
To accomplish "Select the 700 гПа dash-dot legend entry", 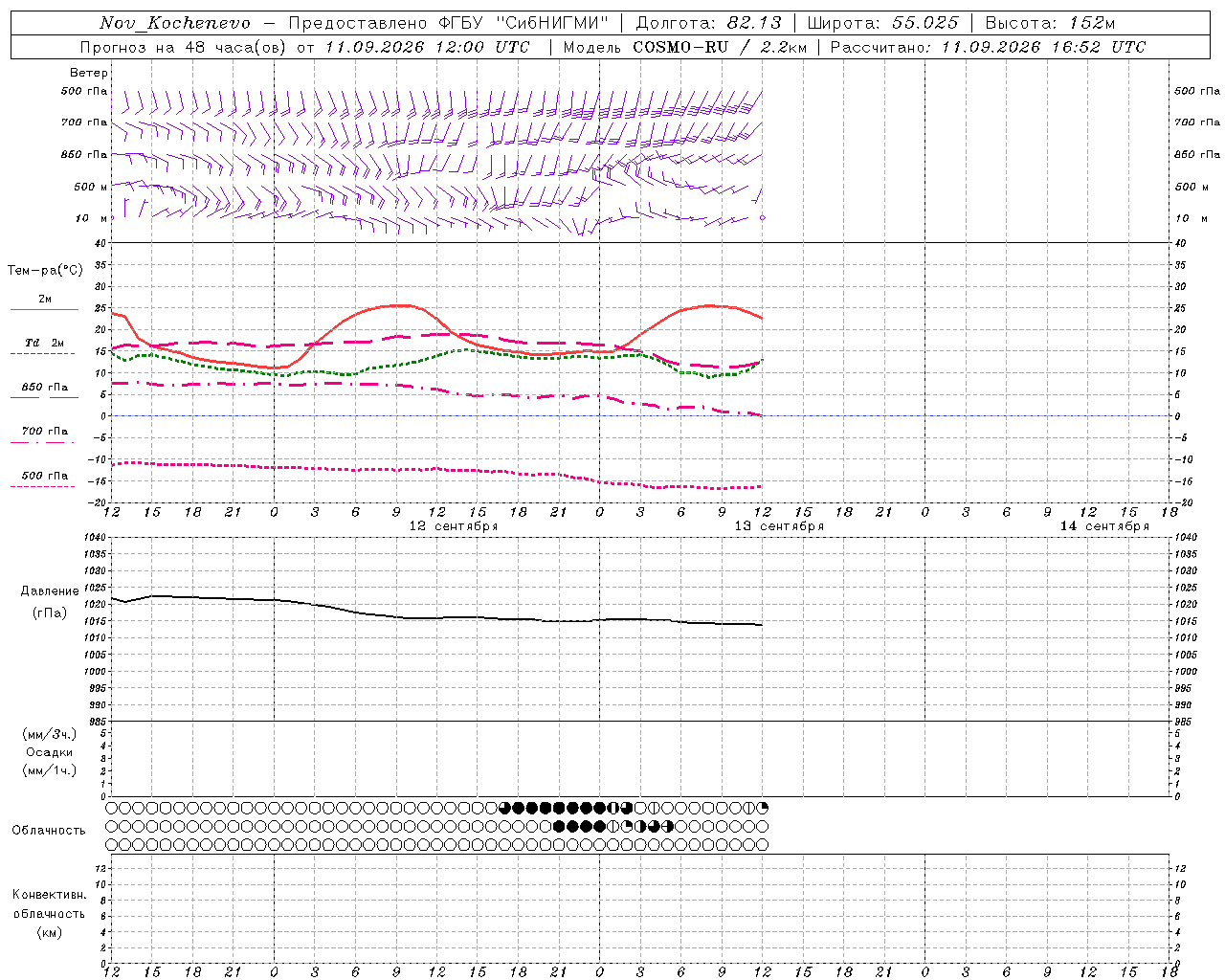I will 44,432.
